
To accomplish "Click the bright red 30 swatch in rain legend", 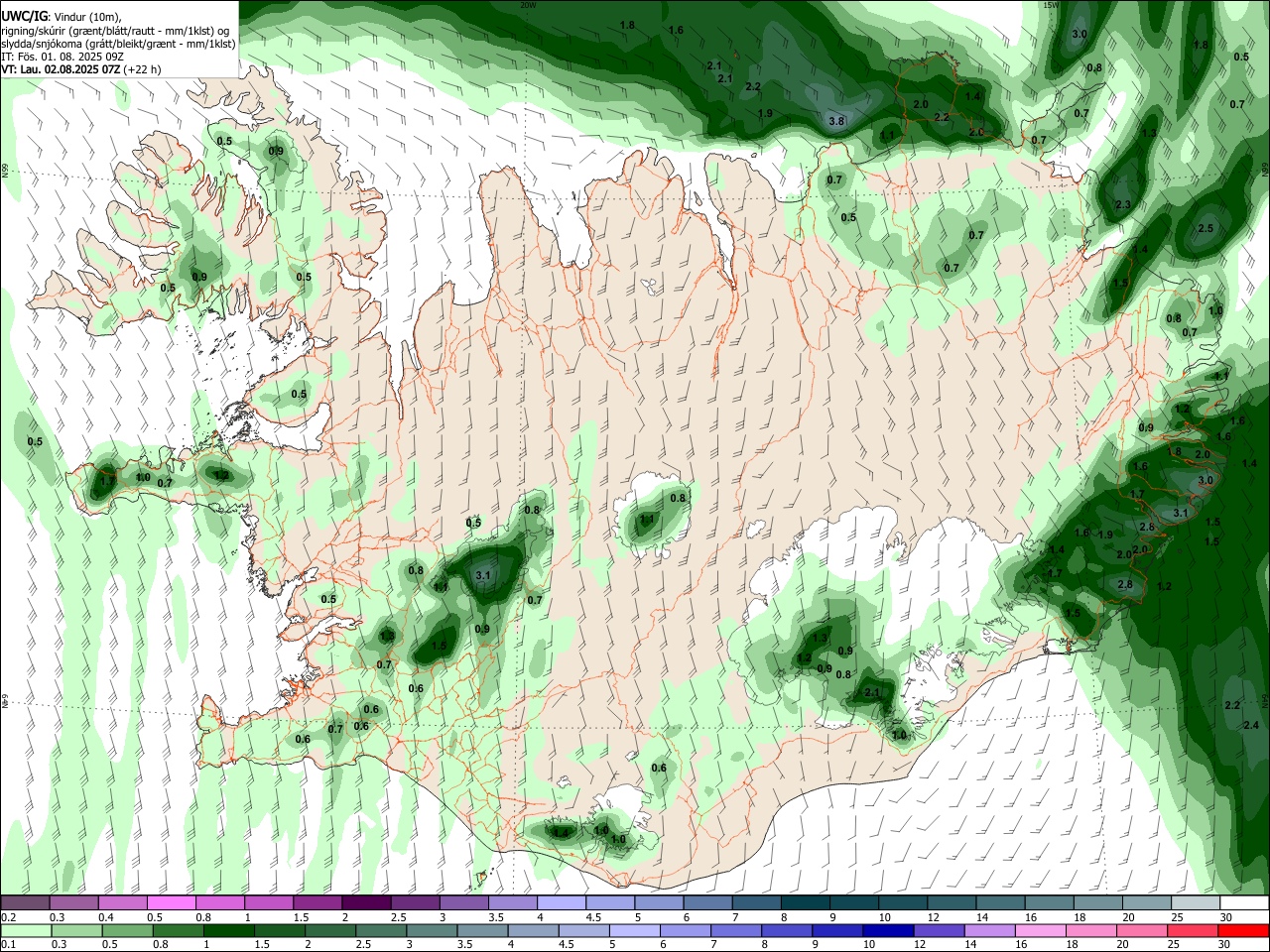I will pos(1243,931).
